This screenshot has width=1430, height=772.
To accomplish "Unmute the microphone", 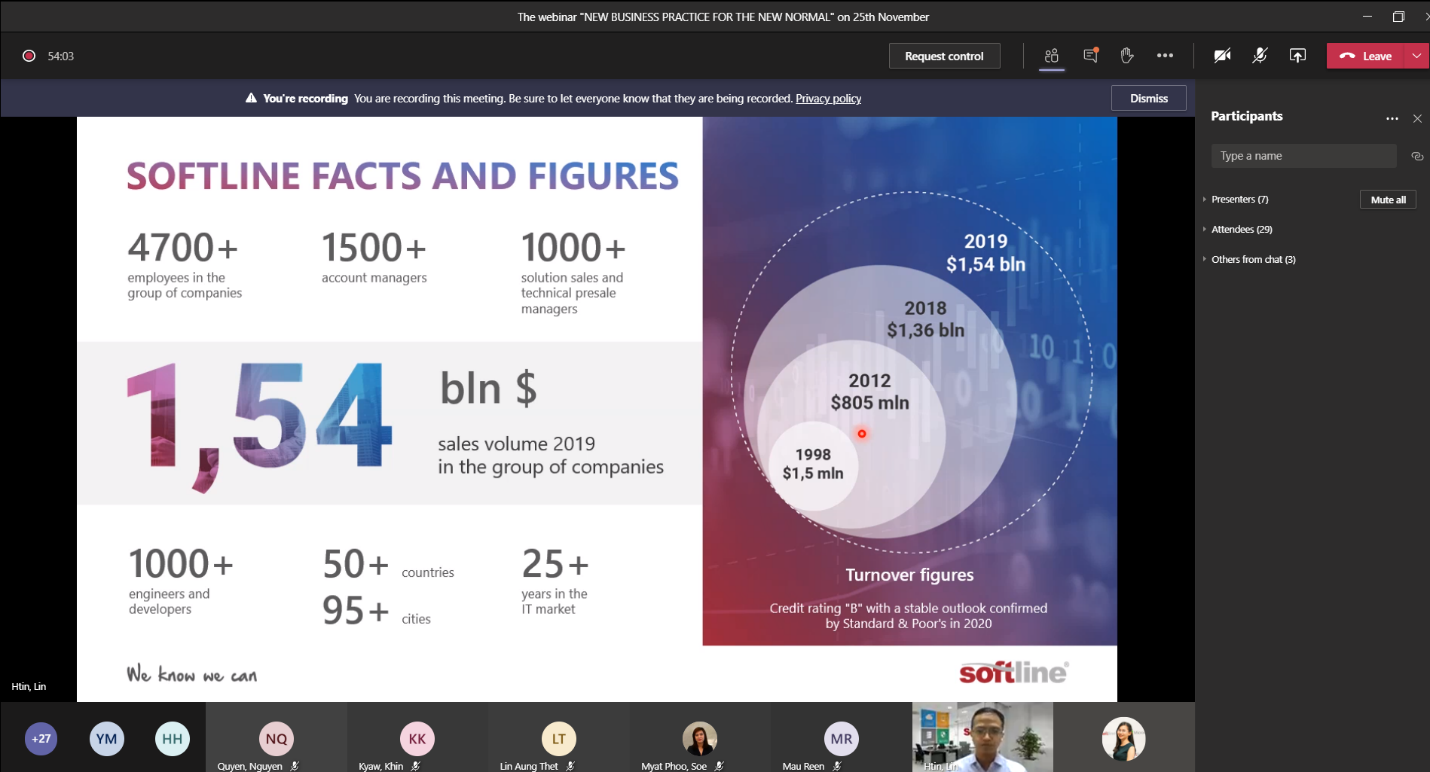I will 1260,56.
